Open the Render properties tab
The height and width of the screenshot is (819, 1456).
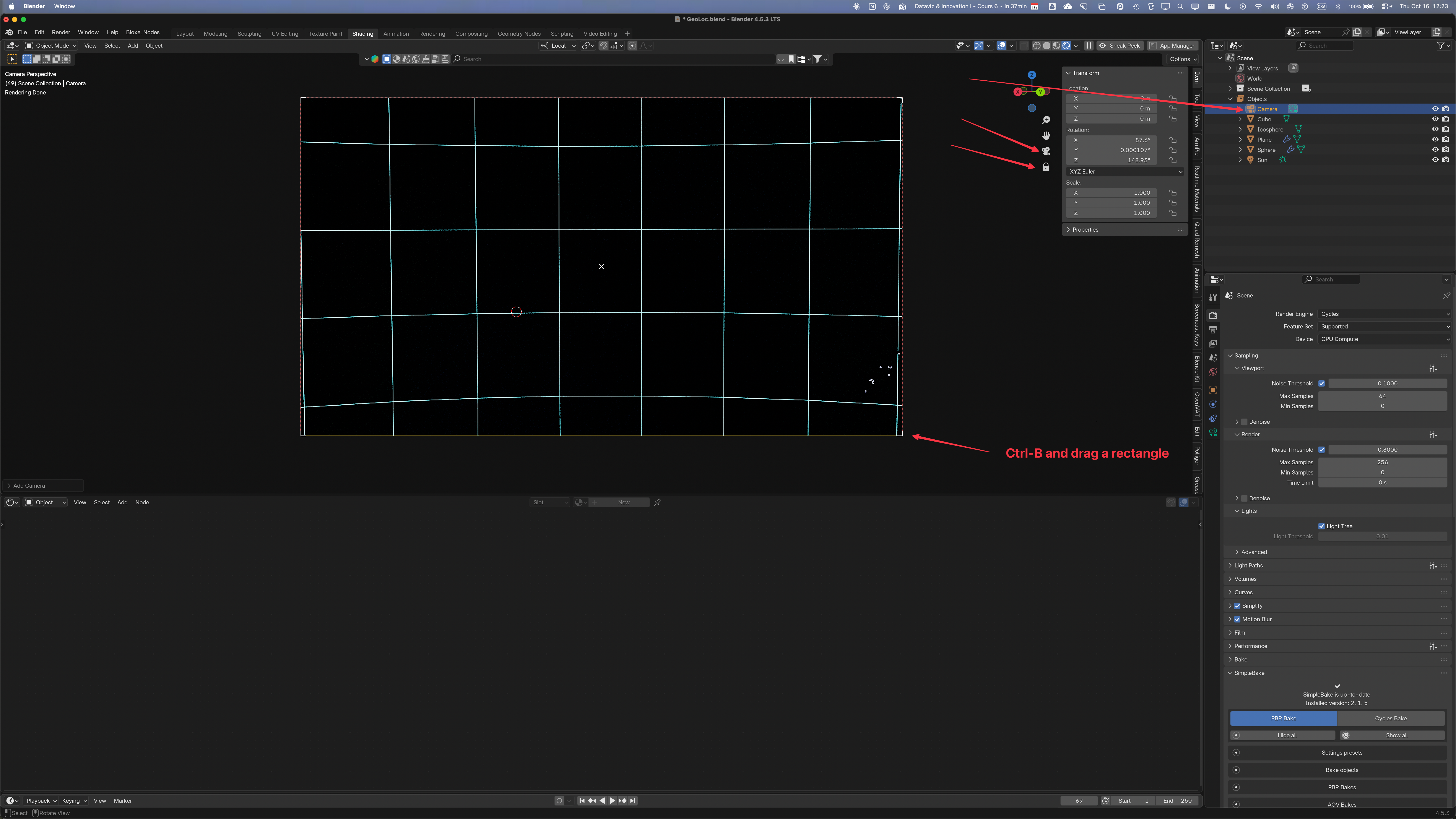click(x=1213, y=315)
